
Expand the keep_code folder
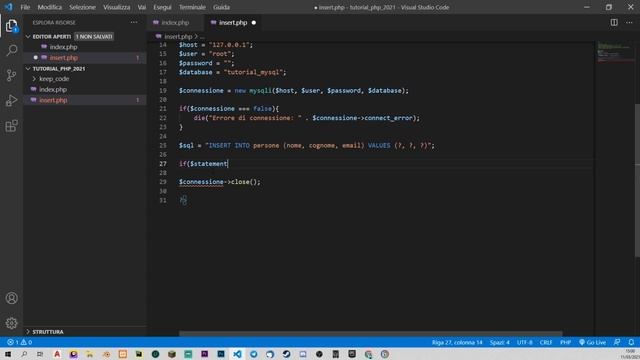click(35, 78)
